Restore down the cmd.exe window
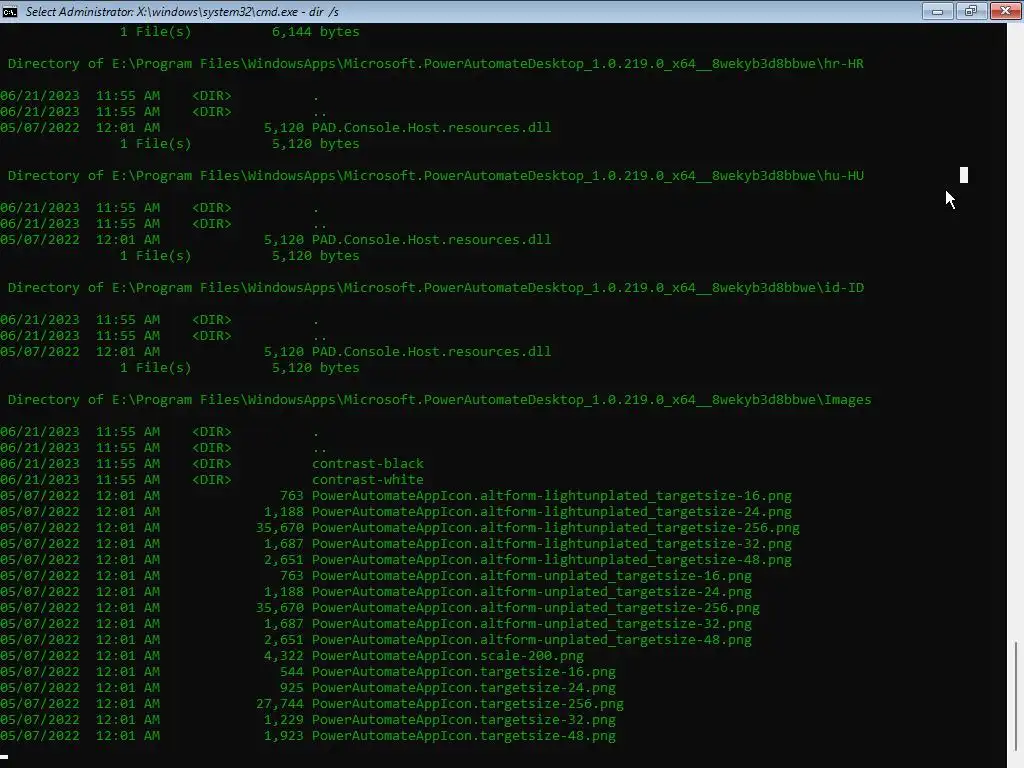Image resolution: width=1024 pixels, height=768 pixels. [x=971, y=11]
